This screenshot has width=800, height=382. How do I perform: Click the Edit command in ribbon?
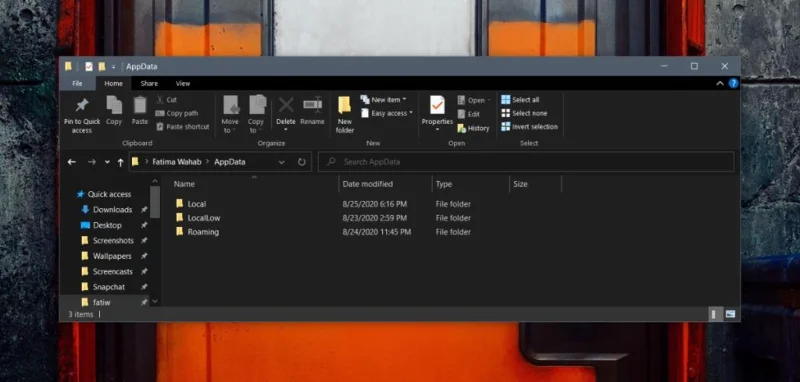(469, 114)
